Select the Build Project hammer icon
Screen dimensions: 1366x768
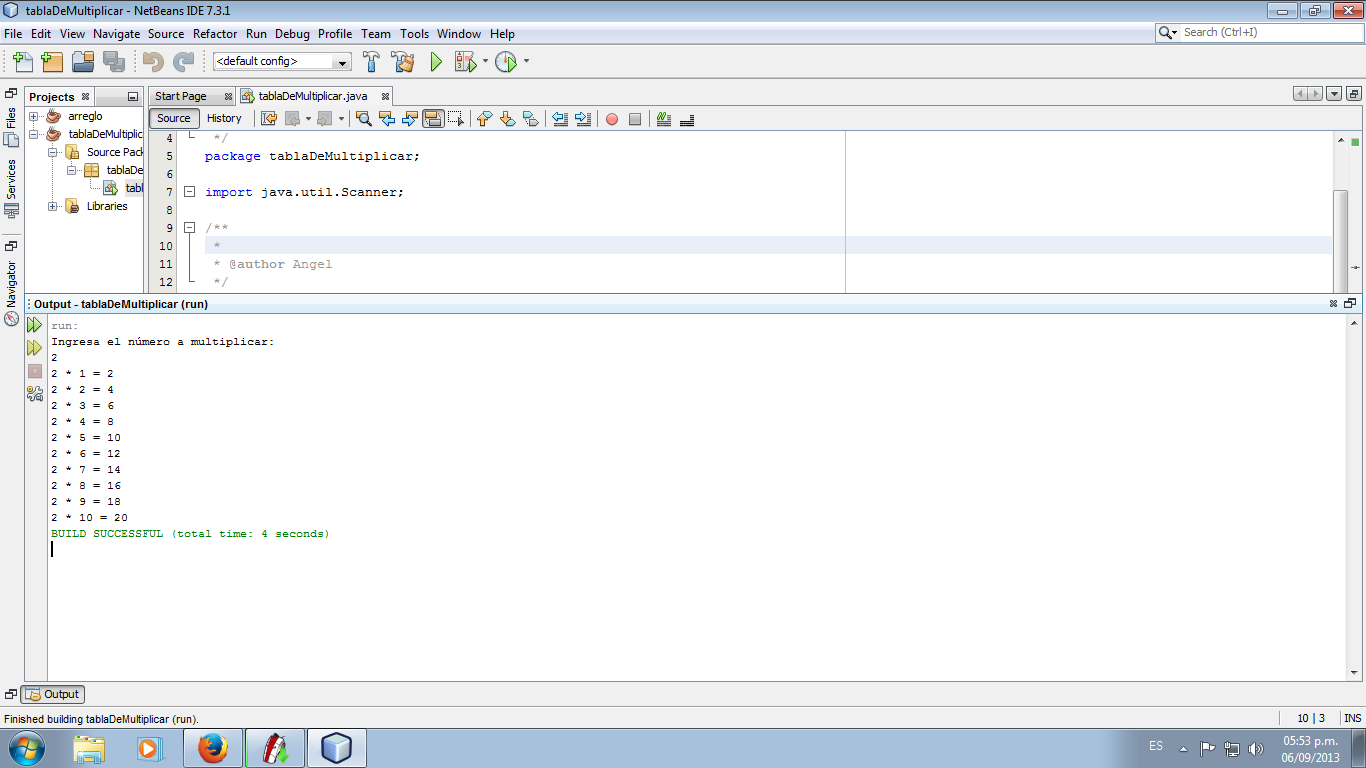point(371,61)
